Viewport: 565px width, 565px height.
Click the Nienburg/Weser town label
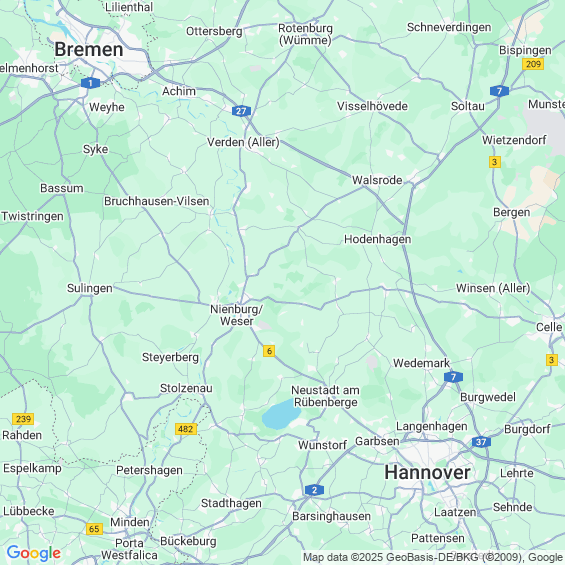(x=236, y=315)
